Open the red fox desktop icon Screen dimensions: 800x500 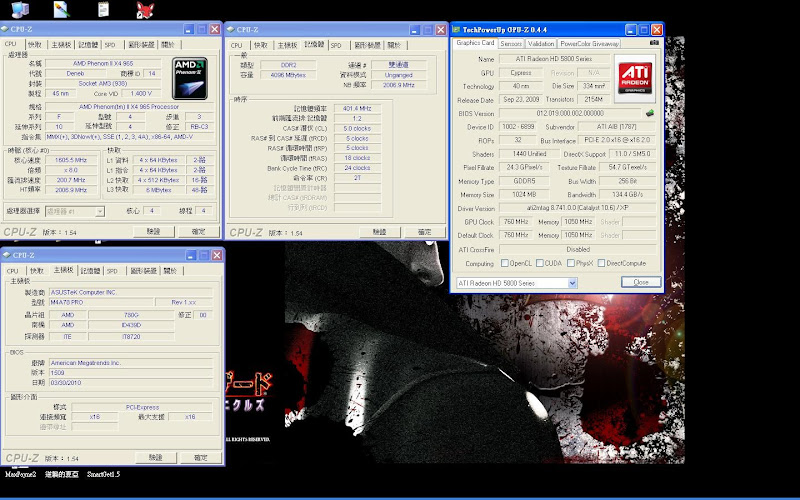coord(145,10)
